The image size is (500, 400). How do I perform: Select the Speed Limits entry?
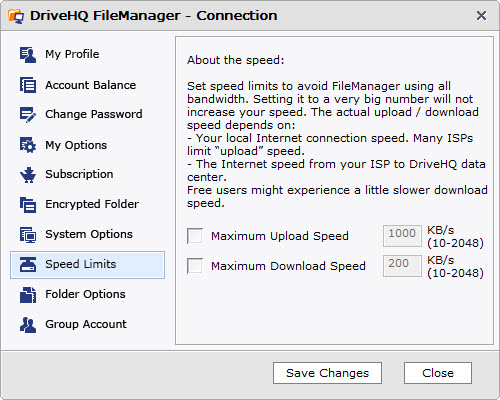[87, 265]
